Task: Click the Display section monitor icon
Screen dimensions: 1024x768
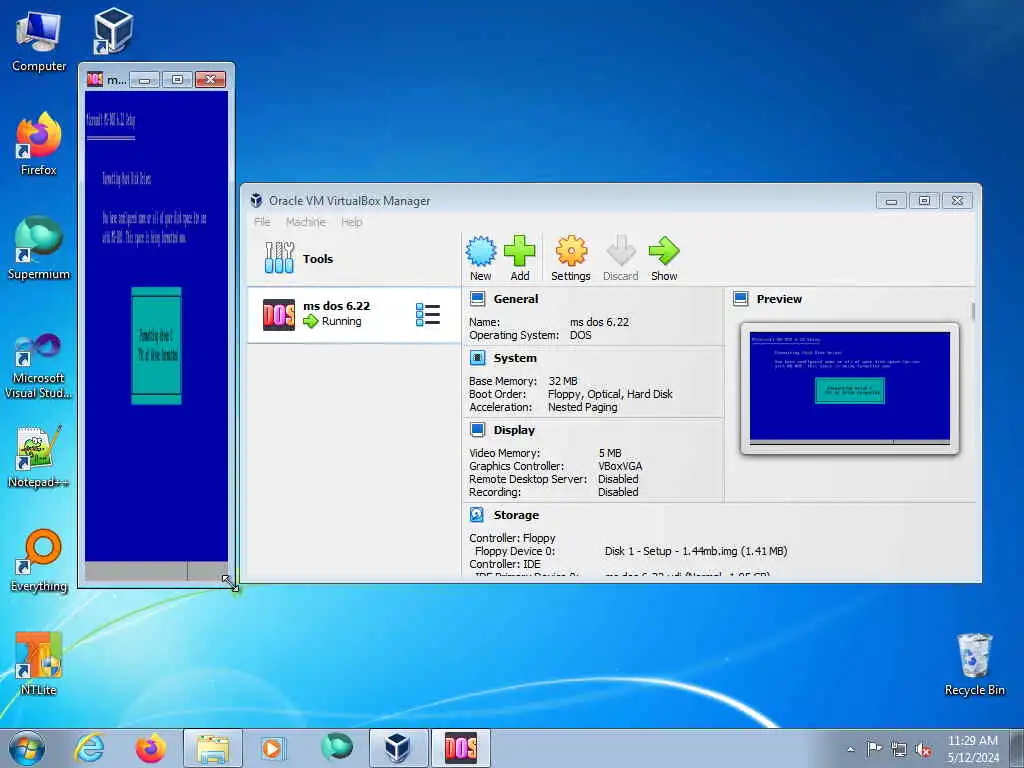Action: coord(477,430)
